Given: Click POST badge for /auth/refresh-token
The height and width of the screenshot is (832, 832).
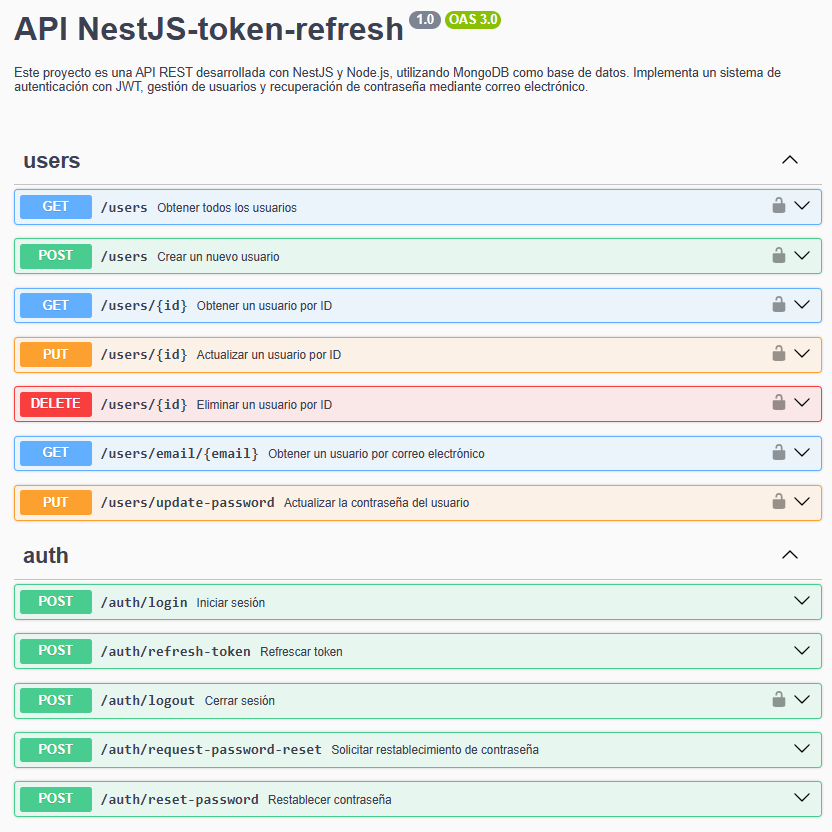Looking at the screenshot, I should pos(56,651).
